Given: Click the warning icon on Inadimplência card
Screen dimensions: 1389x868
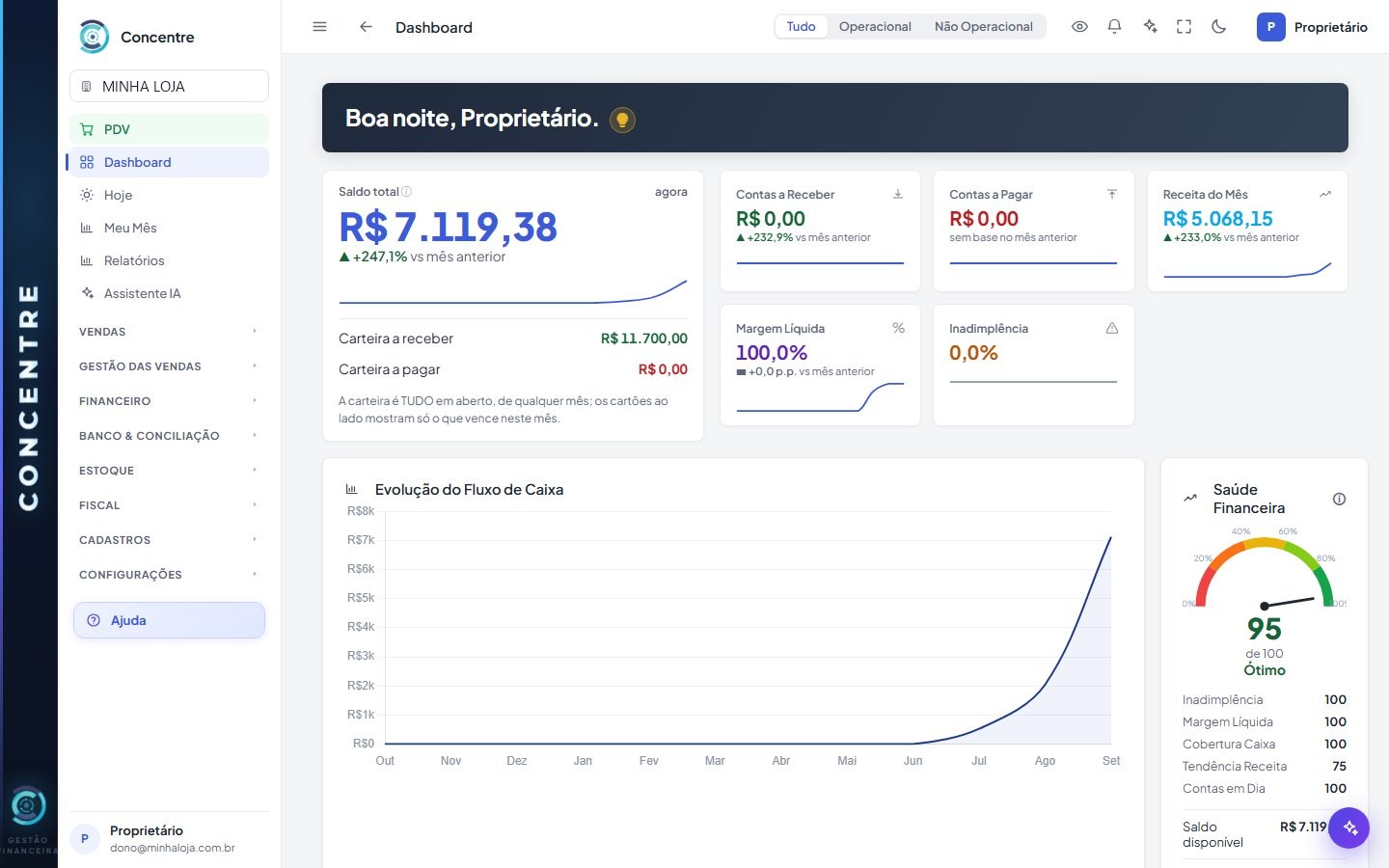Looking at the screenshot, I should click(1111, 328).
